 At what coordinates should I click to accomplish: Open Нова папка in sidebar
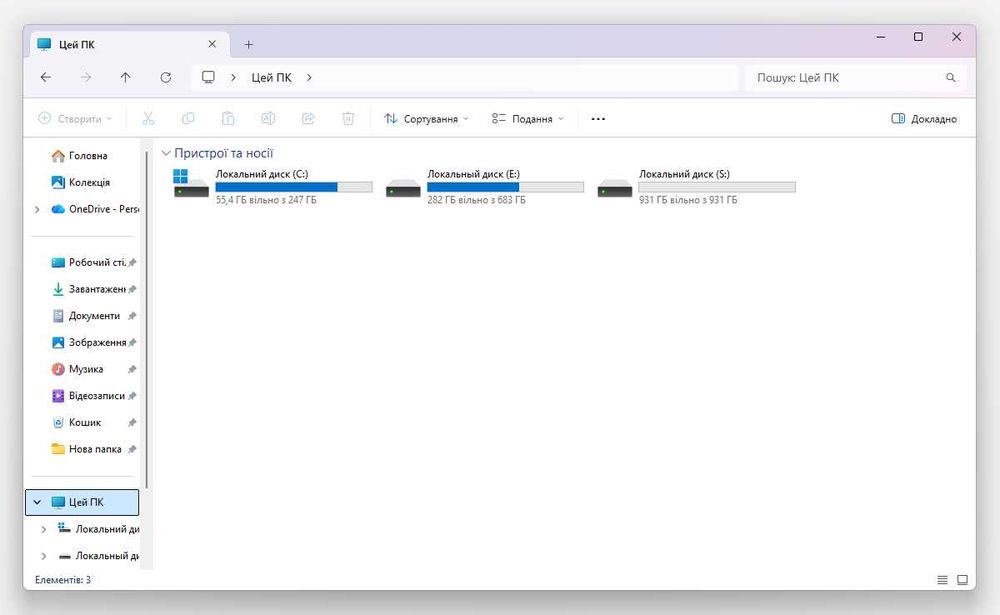pyautogui.click(x=86, y=449)
